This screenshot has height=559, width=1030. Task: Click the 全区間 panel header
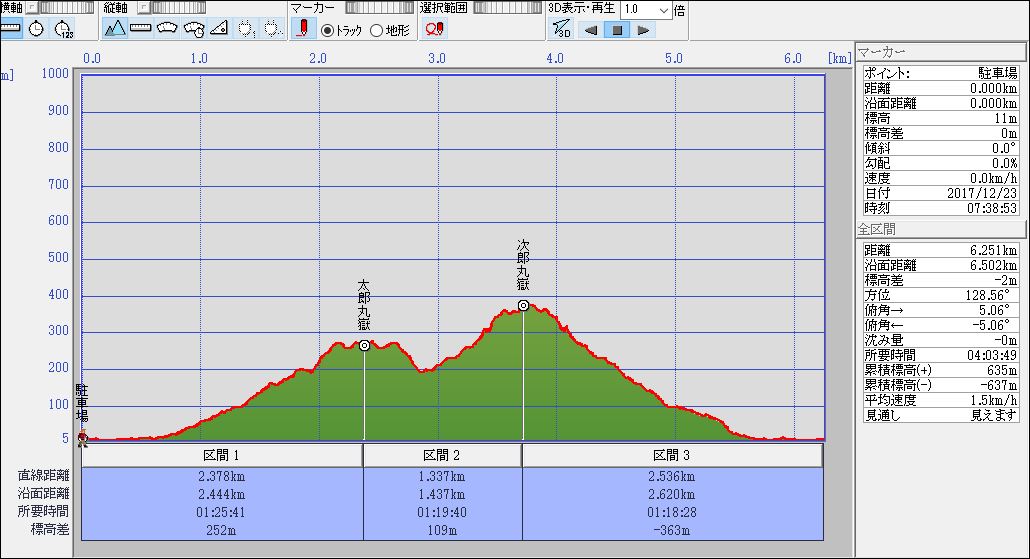(941, 229)
